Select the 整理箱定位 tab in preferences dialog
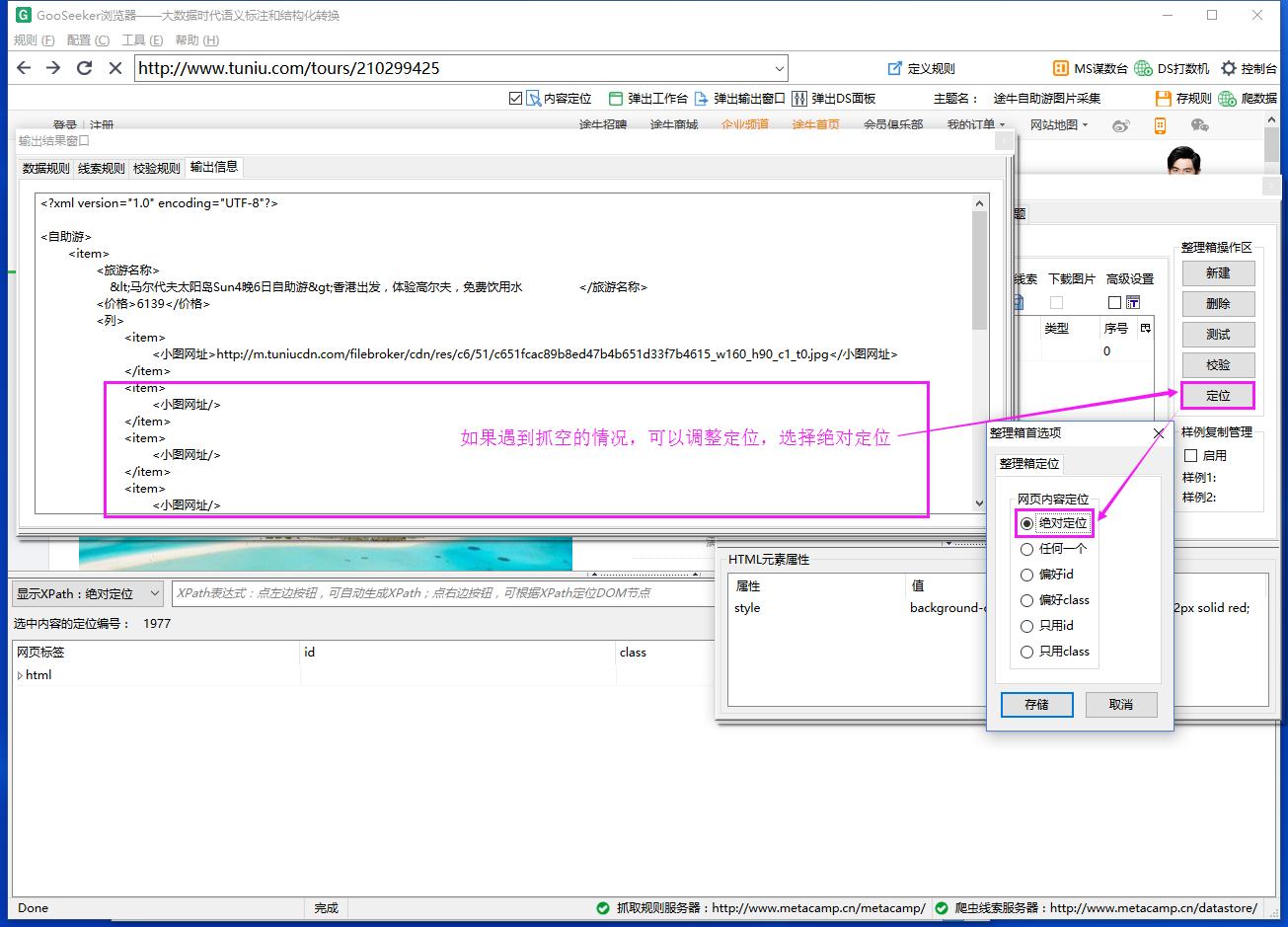The width and height of the screenshot is (1288, 927). 1029,463
